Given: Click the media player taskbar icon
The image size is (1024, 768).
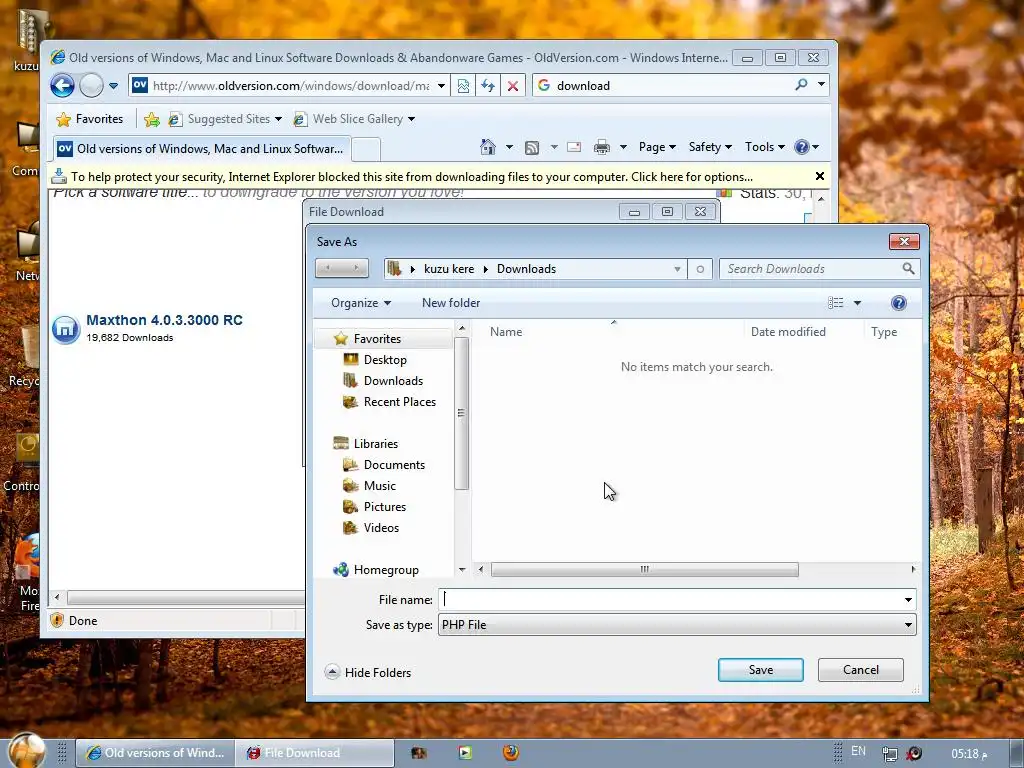Looking at the screenshot, I should tap(465, 752).
